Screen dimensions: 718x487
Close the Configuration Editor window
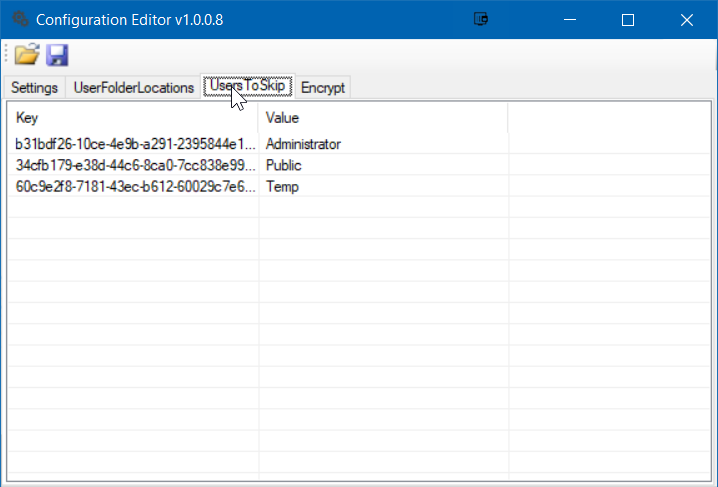tap(686, 20)
